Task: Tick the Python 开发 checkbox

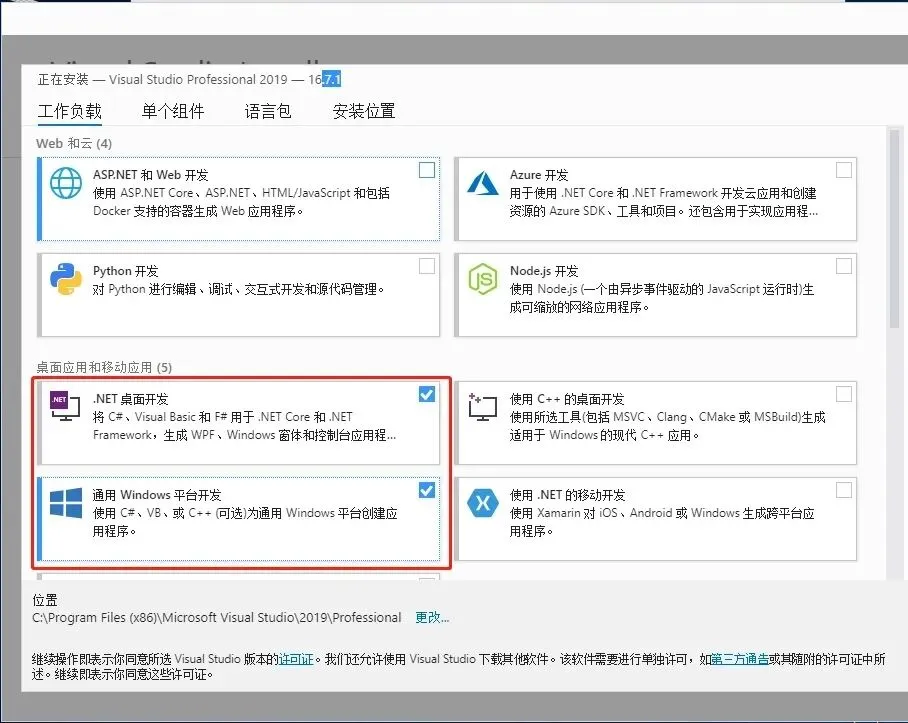Action: click(x=427, y=266)
